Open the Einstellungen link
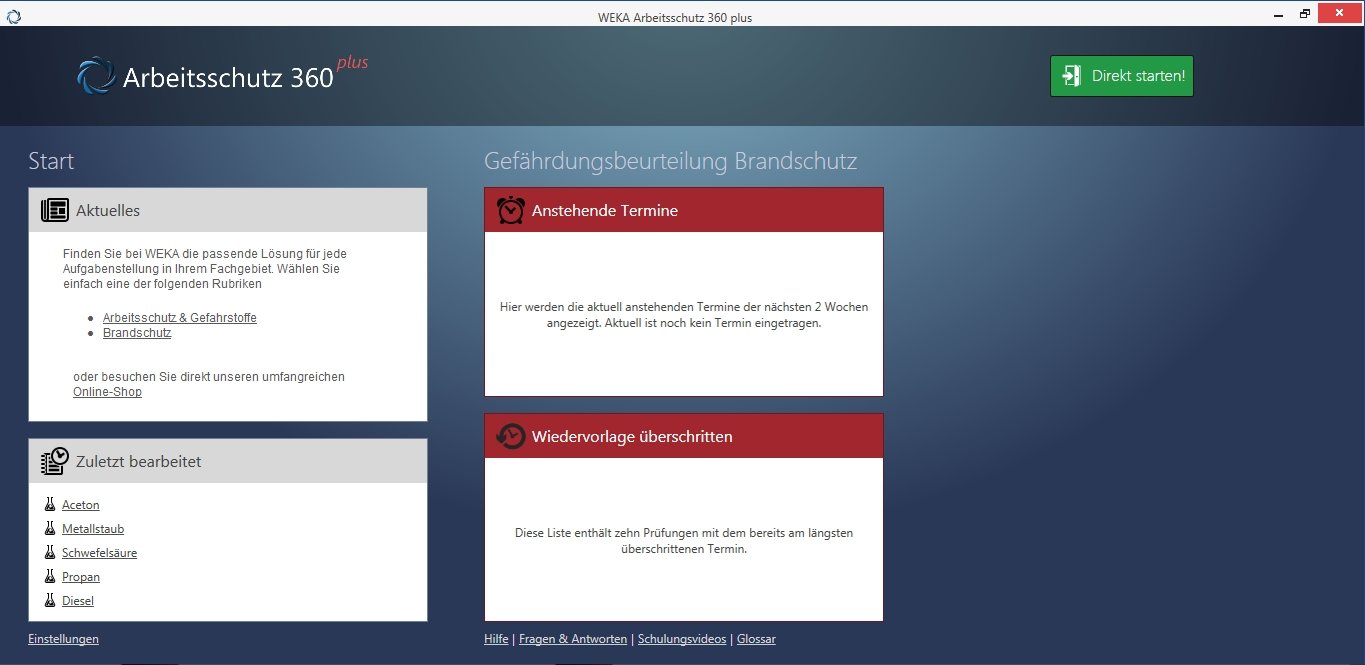Viewport: 1365px width, 665px height. (63, 639)
